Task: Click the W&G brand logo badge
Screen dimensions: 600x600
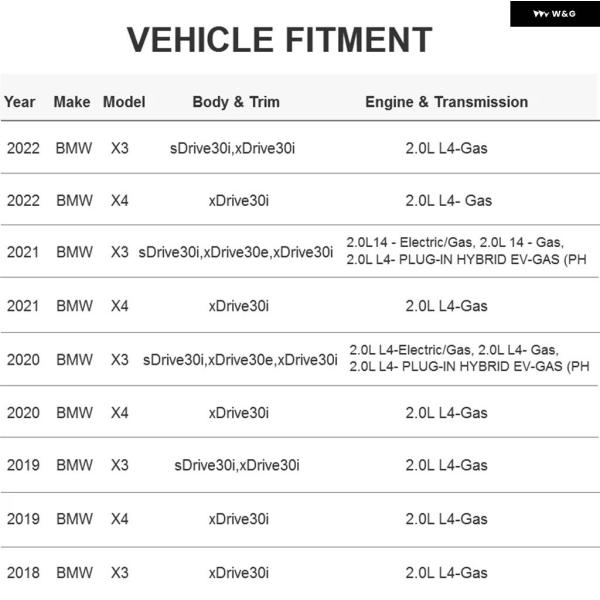Action: (554, 14)
